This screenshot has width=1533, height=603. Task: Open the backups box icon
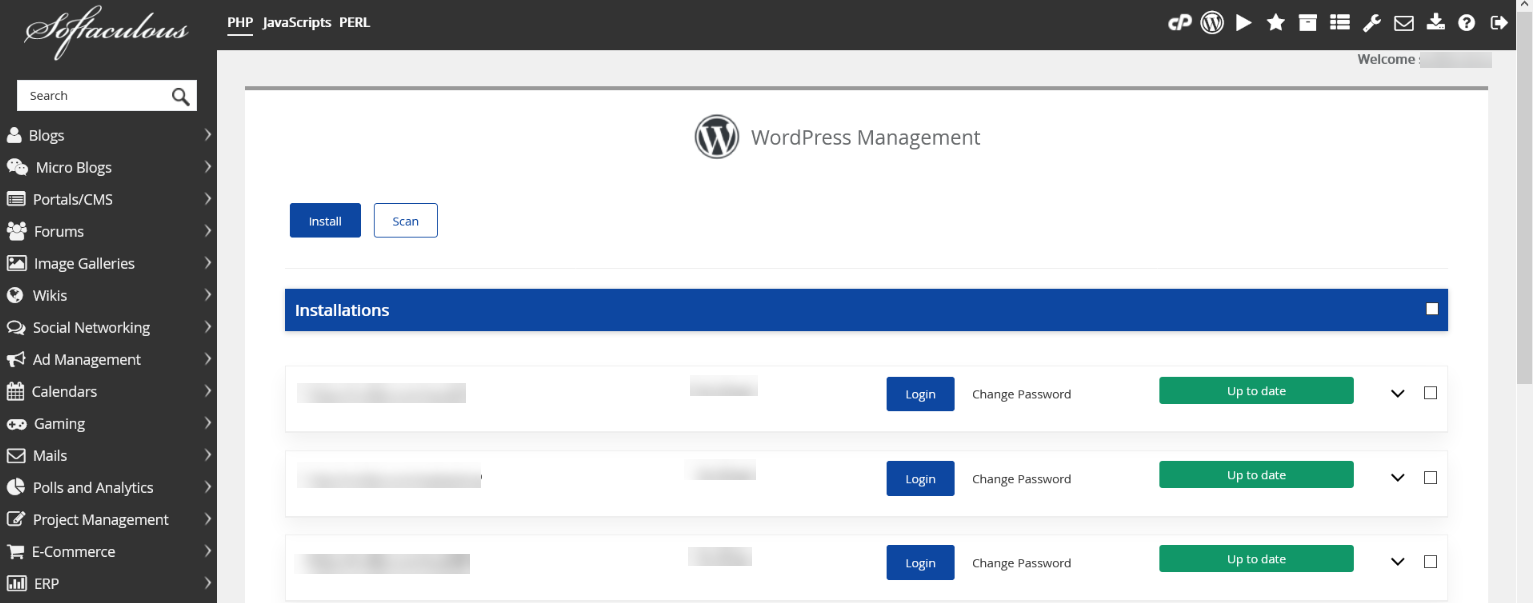1307,21
